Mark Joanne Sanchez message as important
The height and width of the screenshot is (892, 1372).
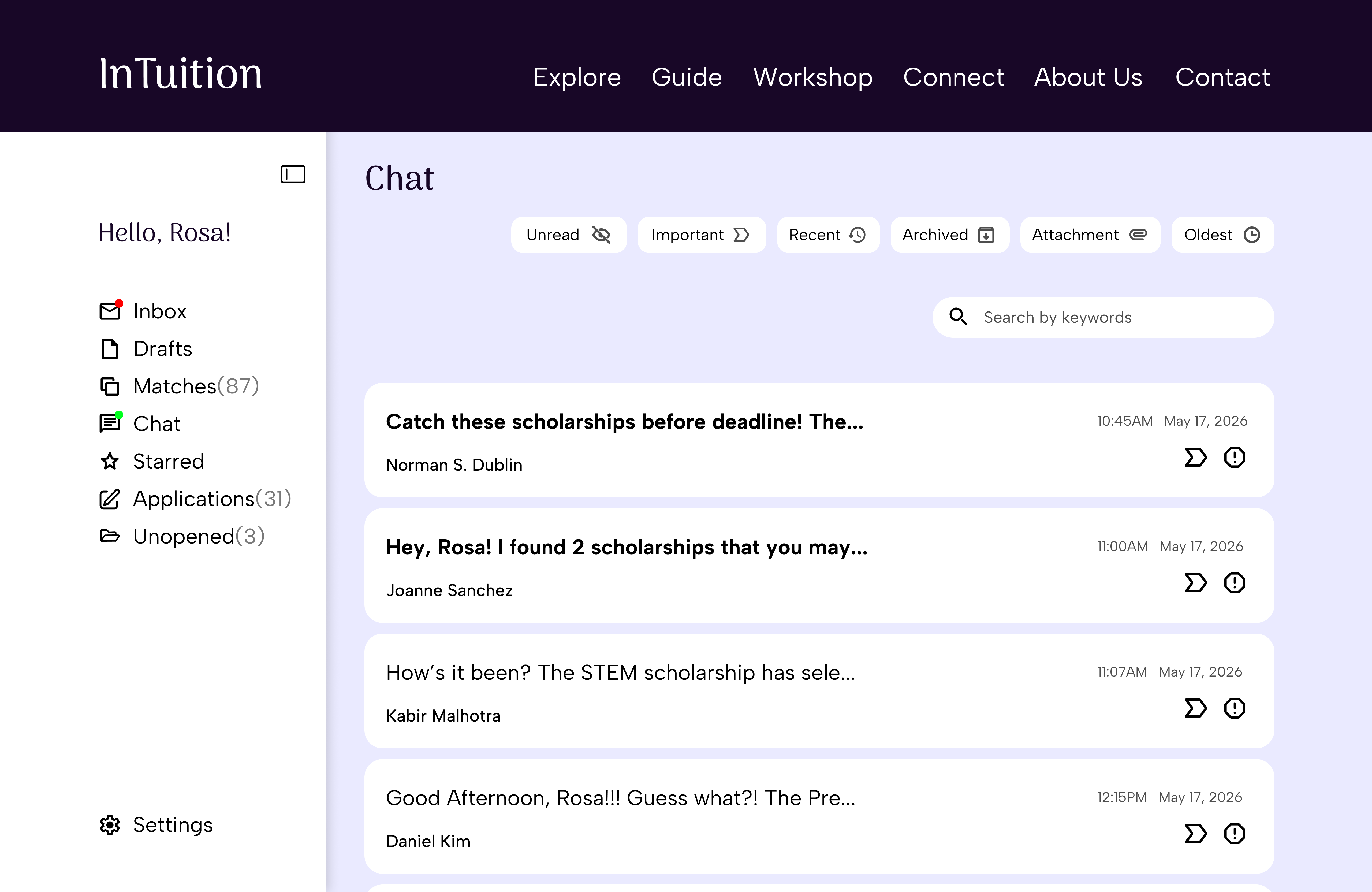(1195, 583)
